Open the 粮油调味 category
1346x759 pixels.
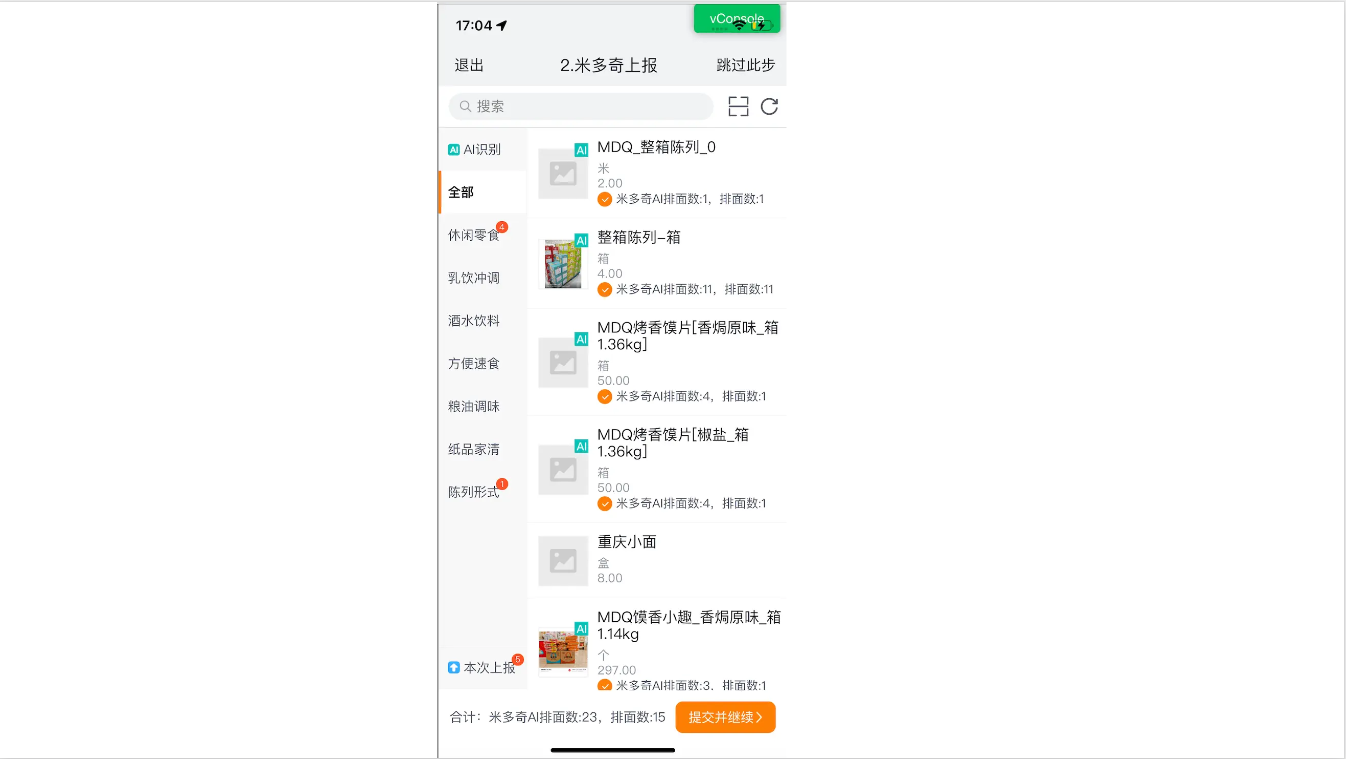pyautogui.click(x=482, y=407)
